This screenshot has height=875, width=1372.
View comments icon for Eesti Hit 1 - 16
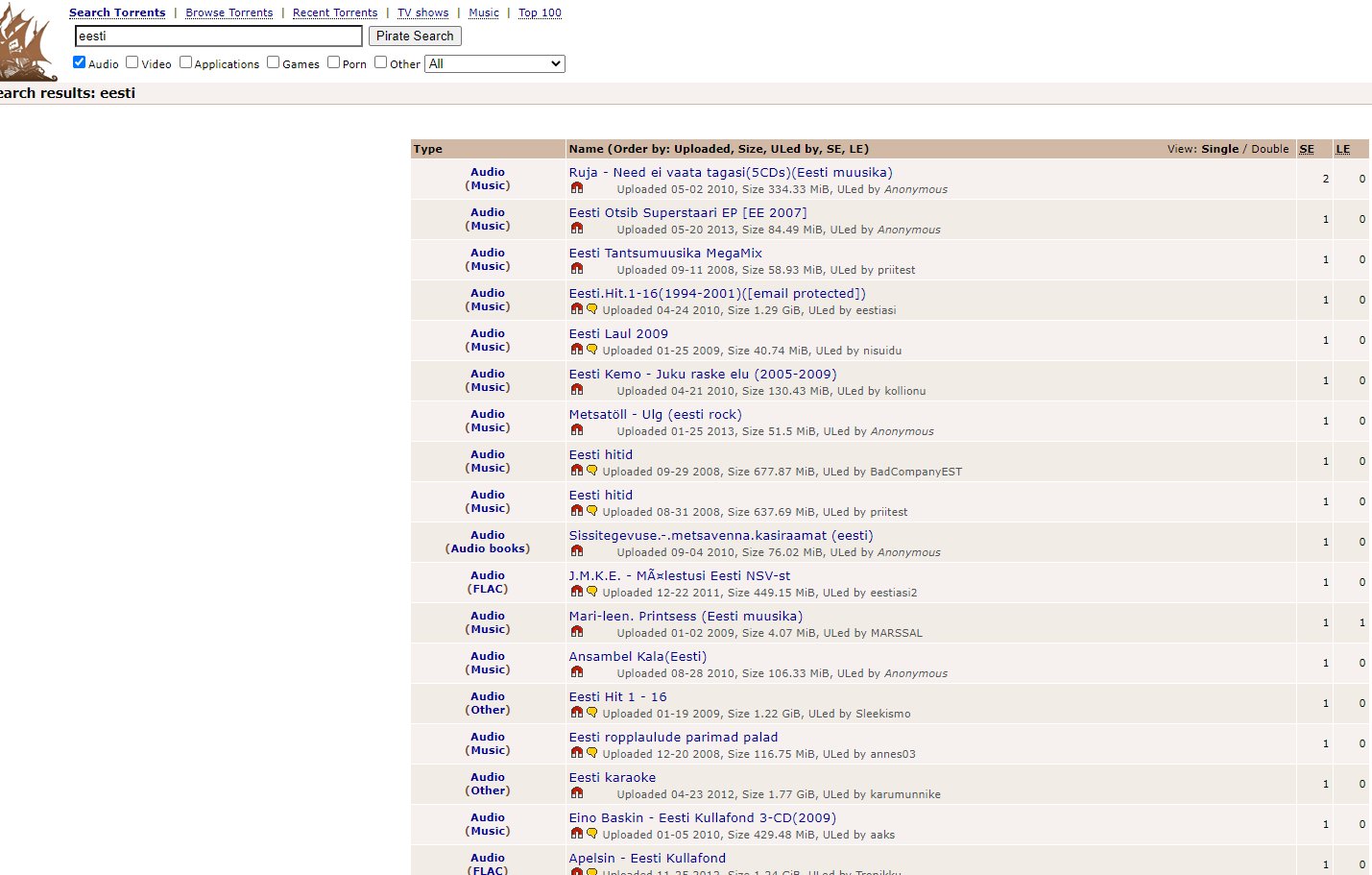coord(592,713)
